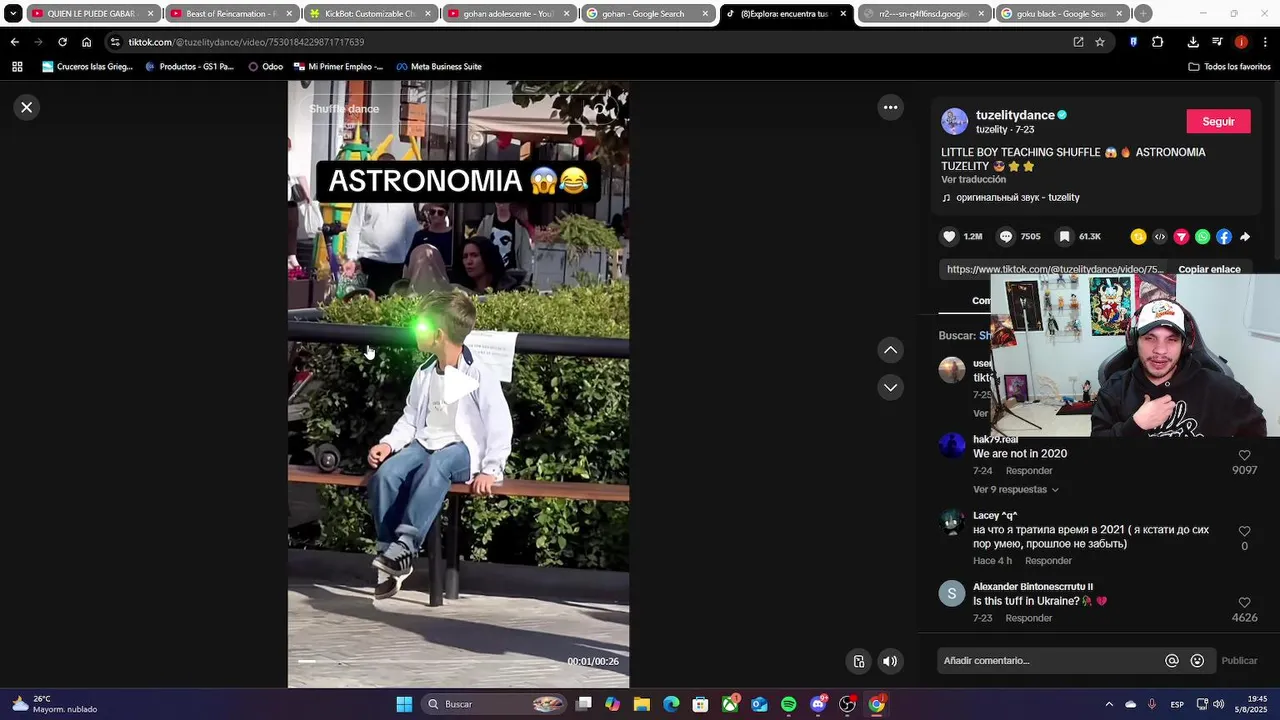Insert a mention with the @ icon

pyautogui.click(x=1172, y=661)
